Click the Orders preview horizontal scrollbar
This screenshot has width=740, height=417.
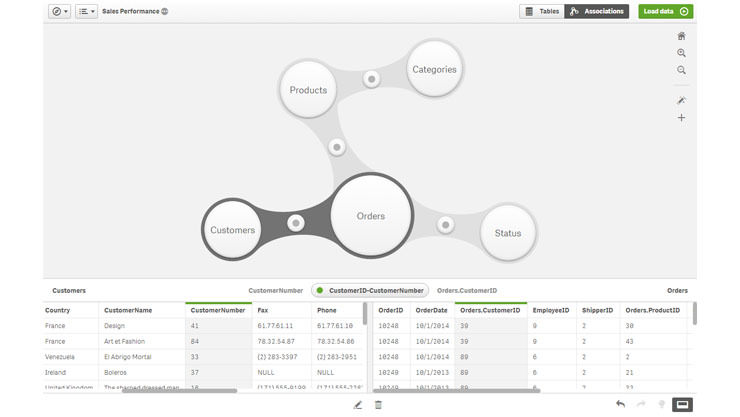click(456, 391)
